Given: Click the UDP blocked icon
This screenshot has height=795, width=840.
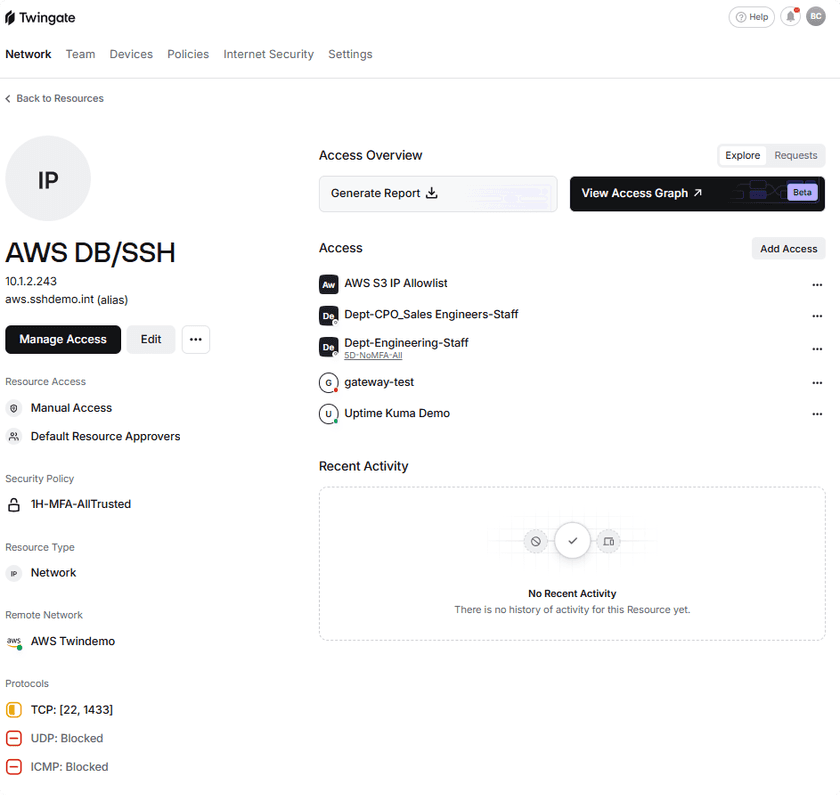Looking at the screenshot, I should click(x=14, y=738).
